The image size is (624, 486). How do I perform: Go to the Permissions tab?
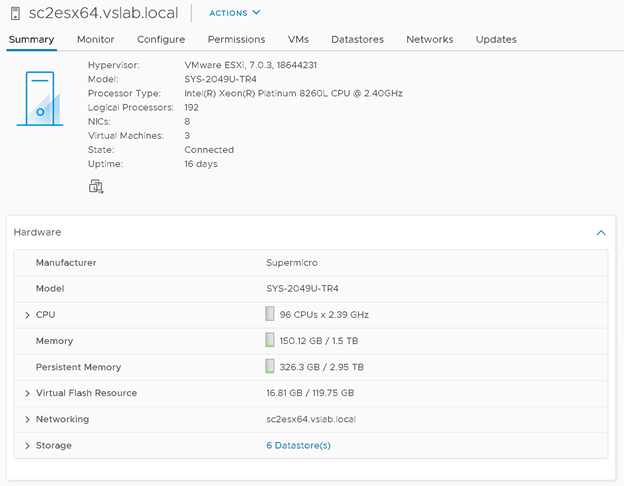(x=236, y=40)
